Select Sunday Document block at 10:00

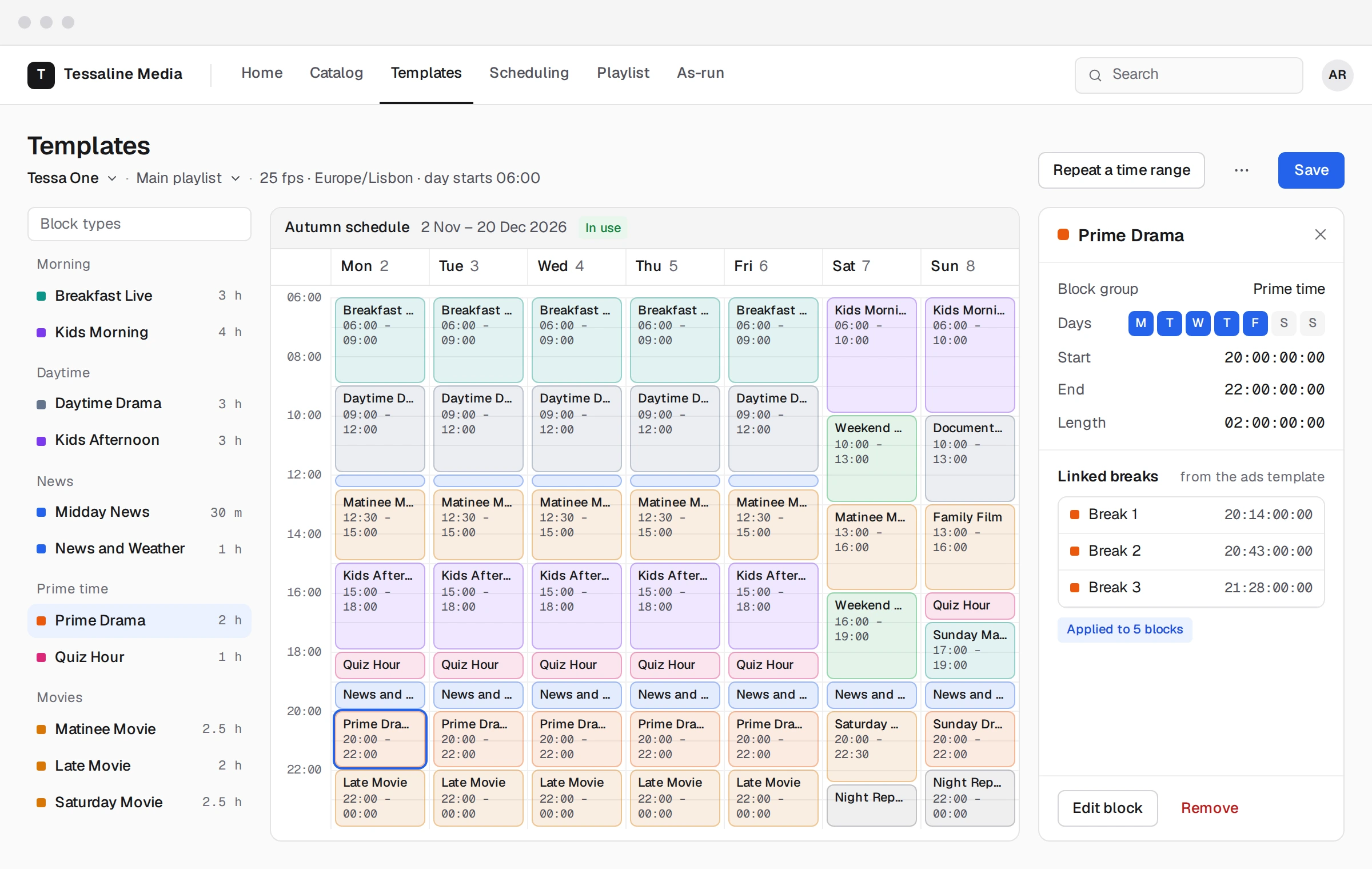[x=970, y=459]
